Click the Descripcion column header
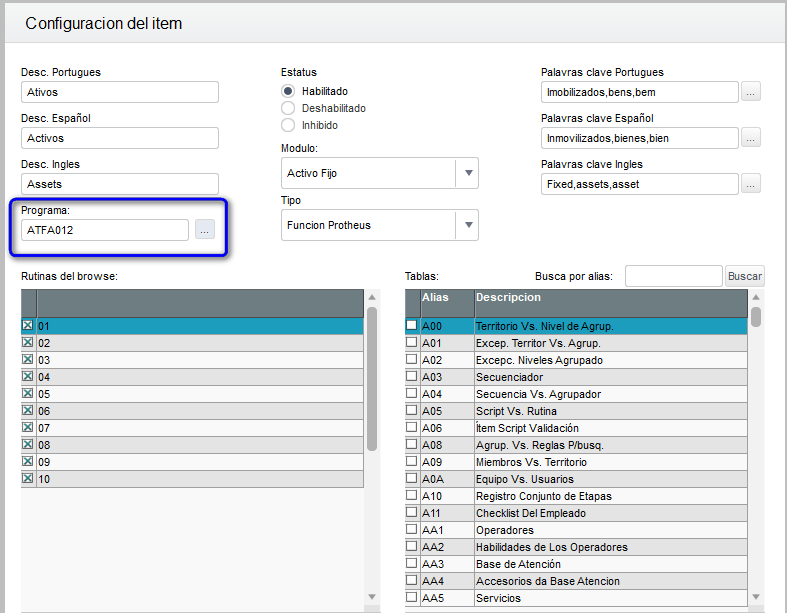The image size is (787, 613). (611, 303)
